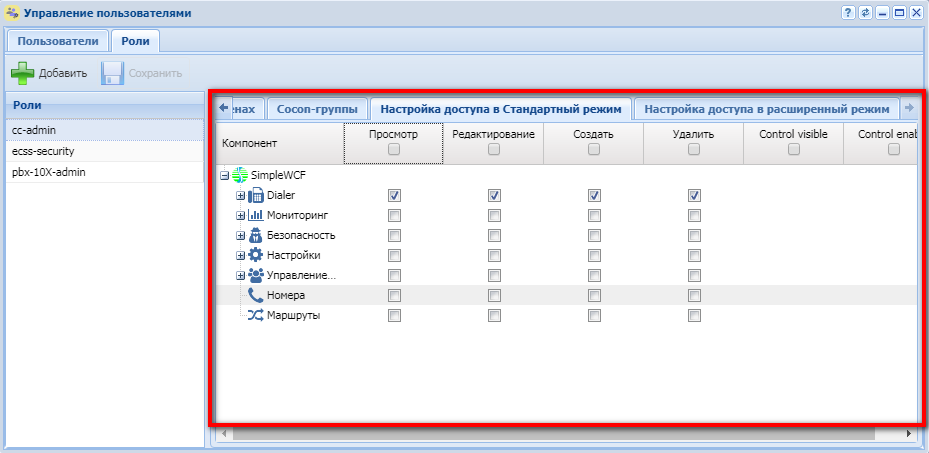Expand the Безопасность tree node
929x453 pixels.
pyautogui.click(x=240, y=236)
